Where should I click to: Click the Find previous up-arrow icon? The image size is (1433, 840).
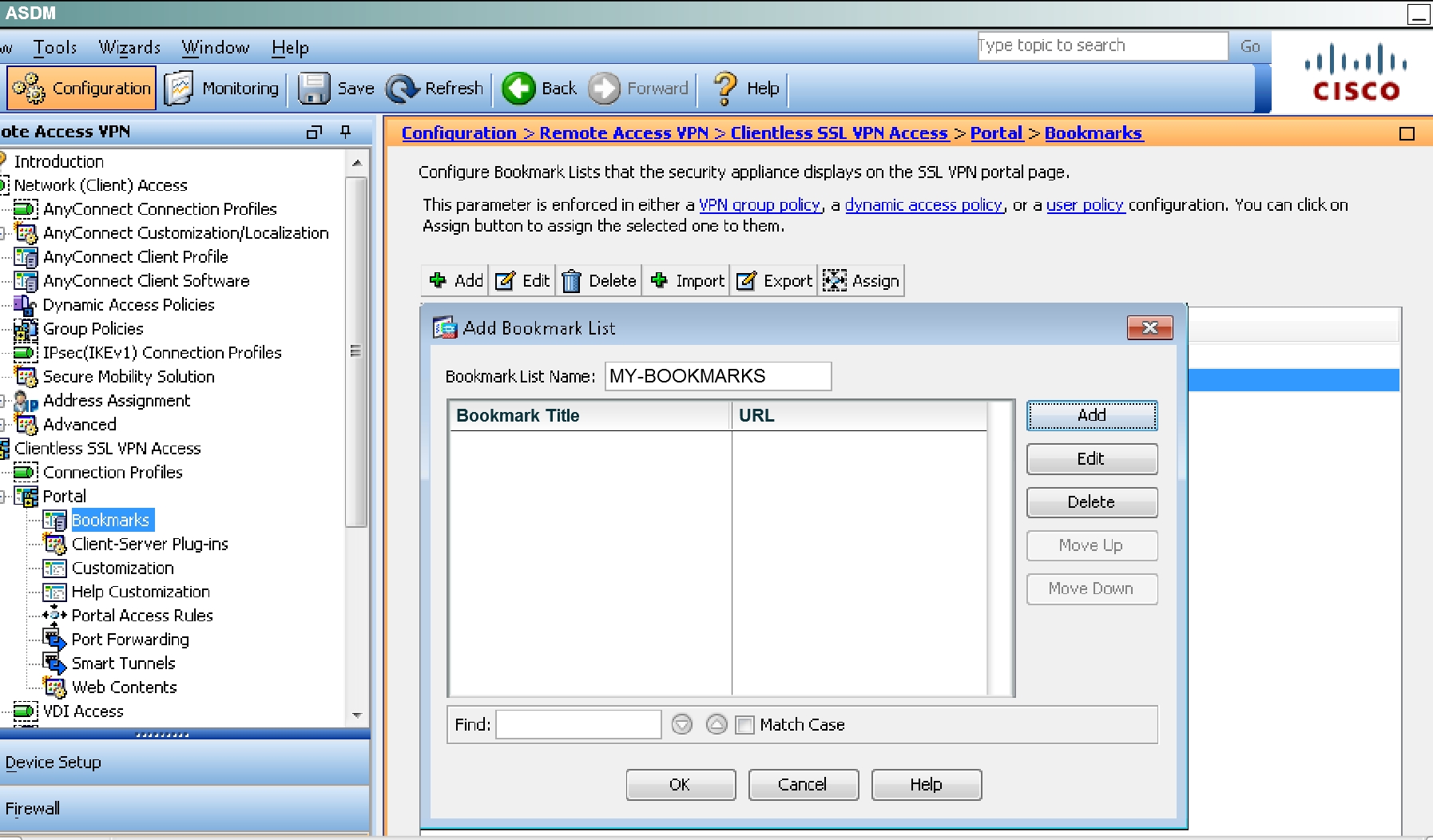(x=716, y=724)
